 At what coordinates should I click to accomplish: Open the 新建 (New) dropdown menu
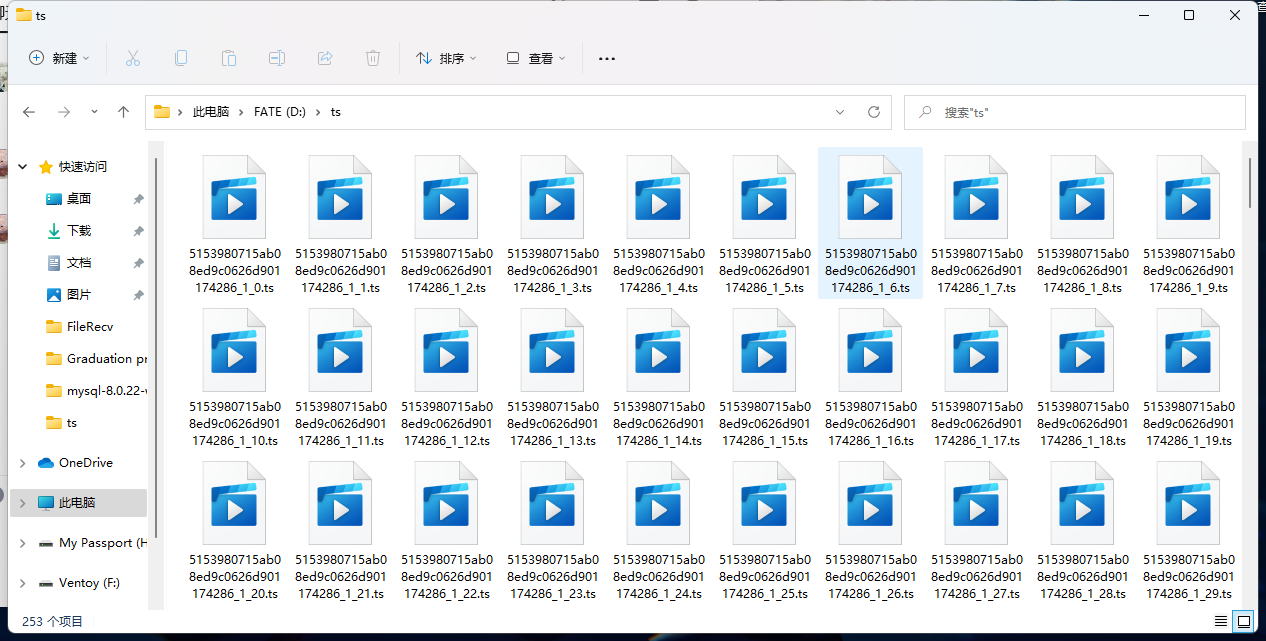[x=60, y=58]
